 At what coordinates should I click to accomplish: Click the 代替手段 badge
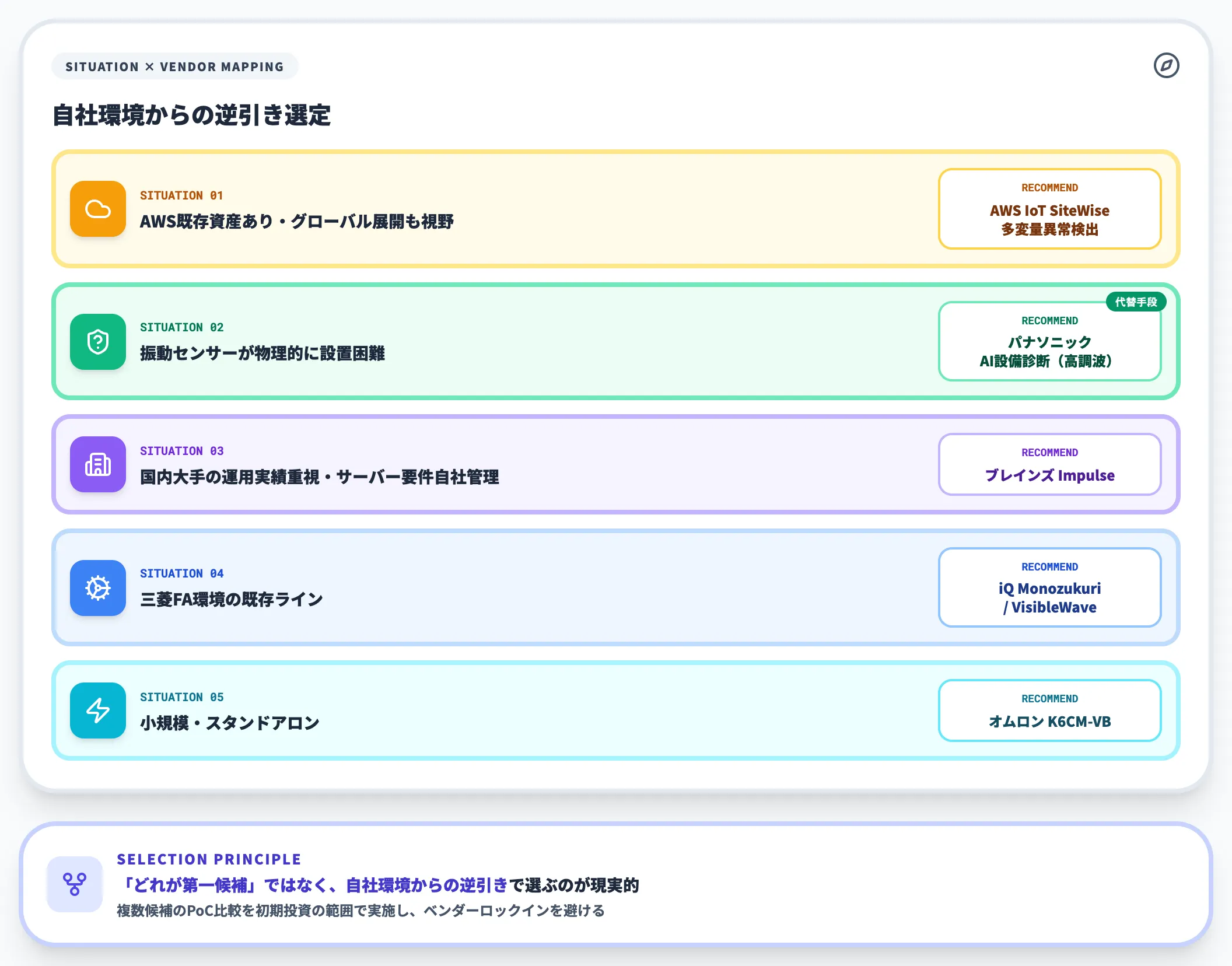tap(1136, 302)
